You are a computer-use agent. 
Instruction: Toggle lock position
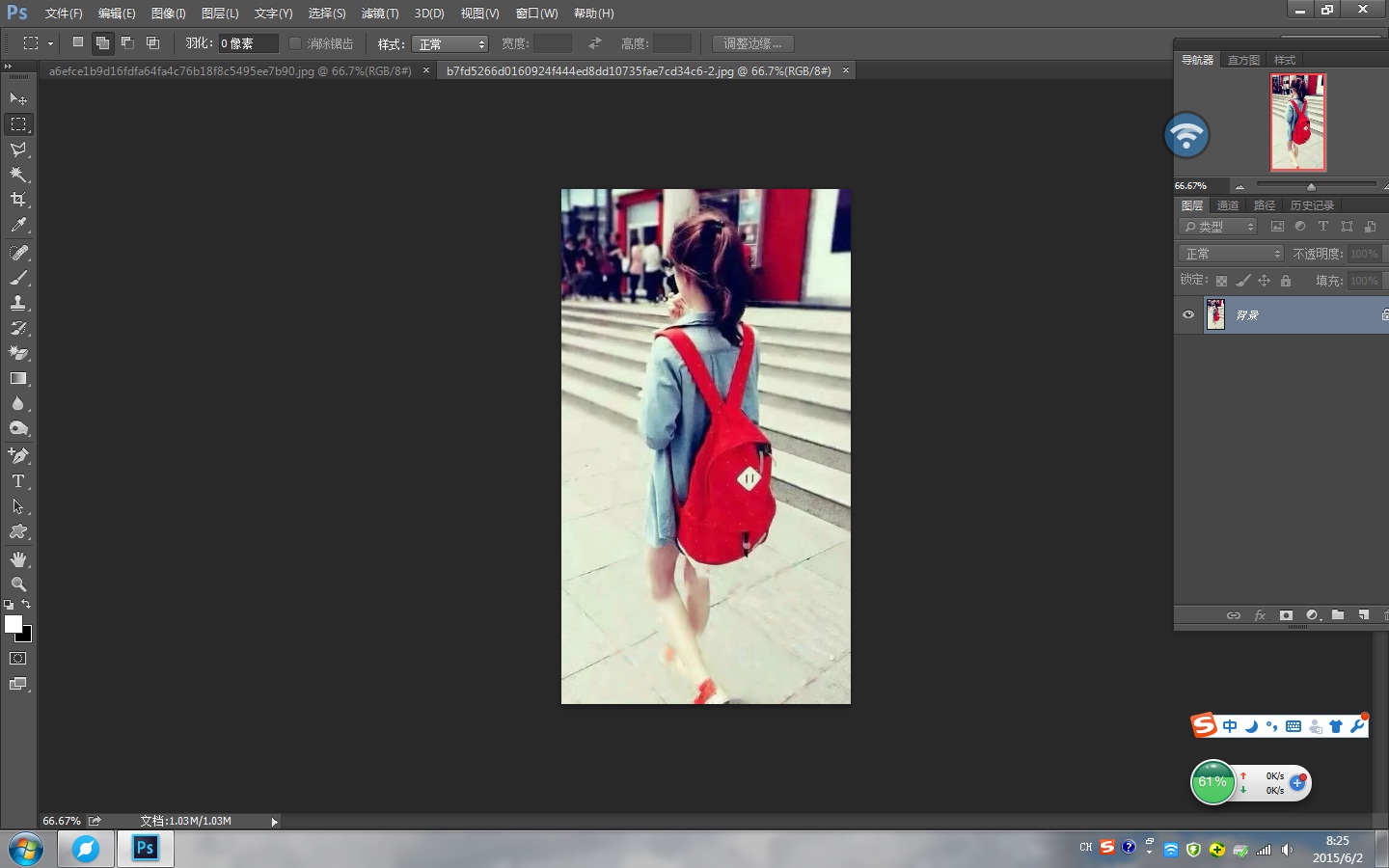pos(1265,281)
